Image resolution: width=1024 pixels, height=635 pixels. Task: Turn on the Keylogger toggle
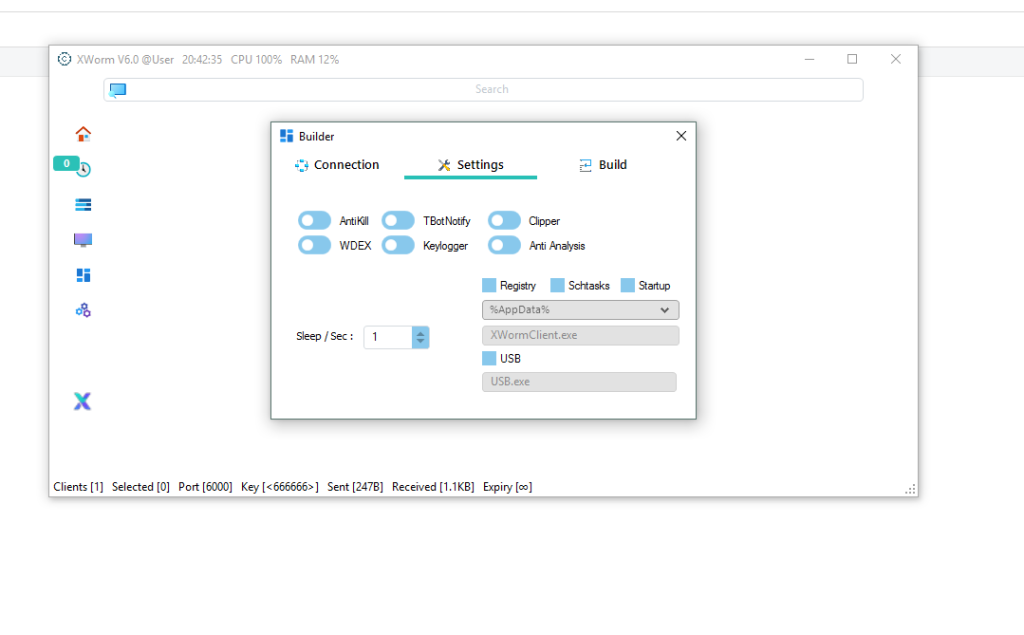point(399,245)
